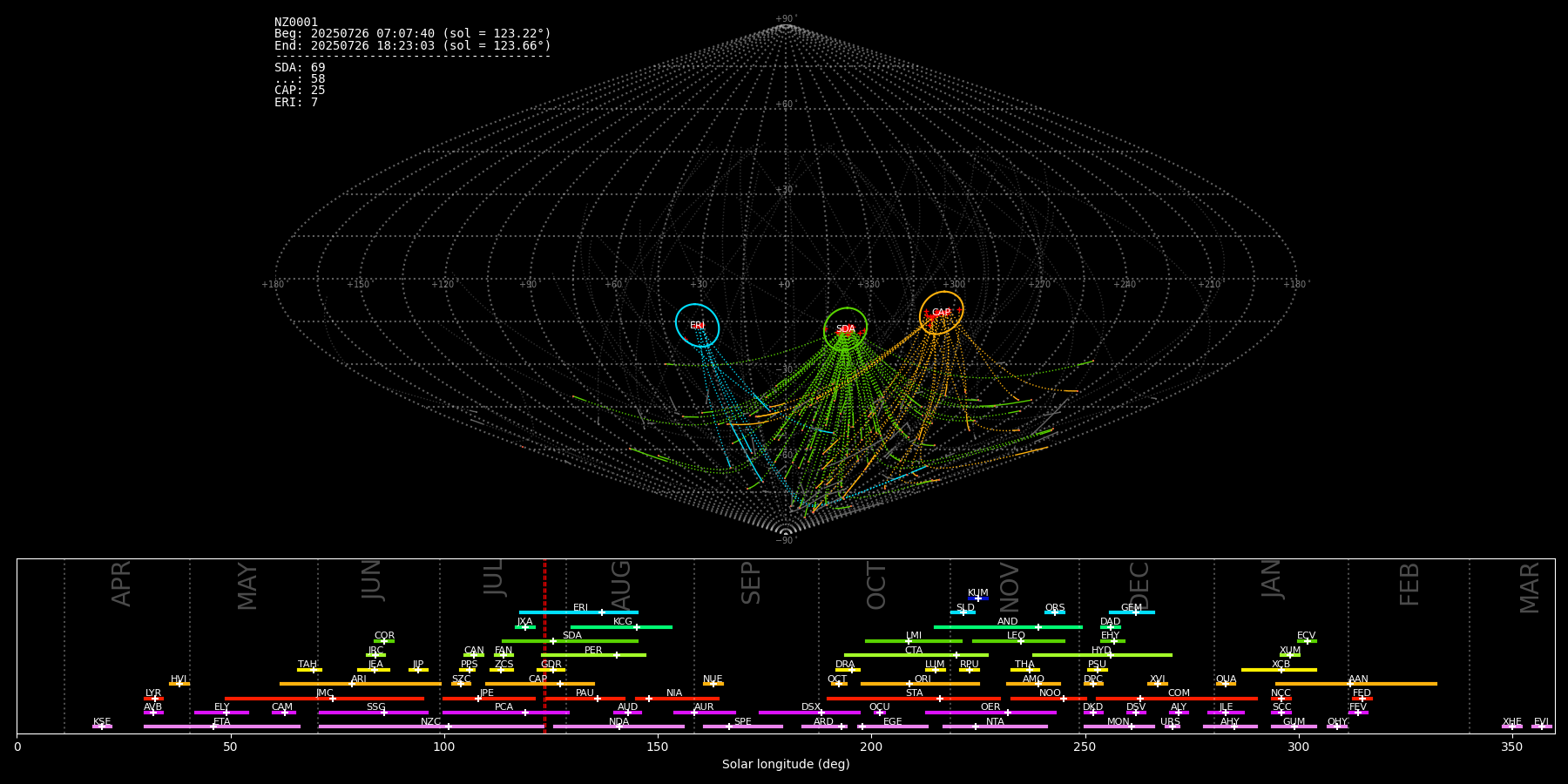This screenshot has width=1568, height=784.
Task: Click the 'ERI: 7' count in legend
Action: click(296, 102)
